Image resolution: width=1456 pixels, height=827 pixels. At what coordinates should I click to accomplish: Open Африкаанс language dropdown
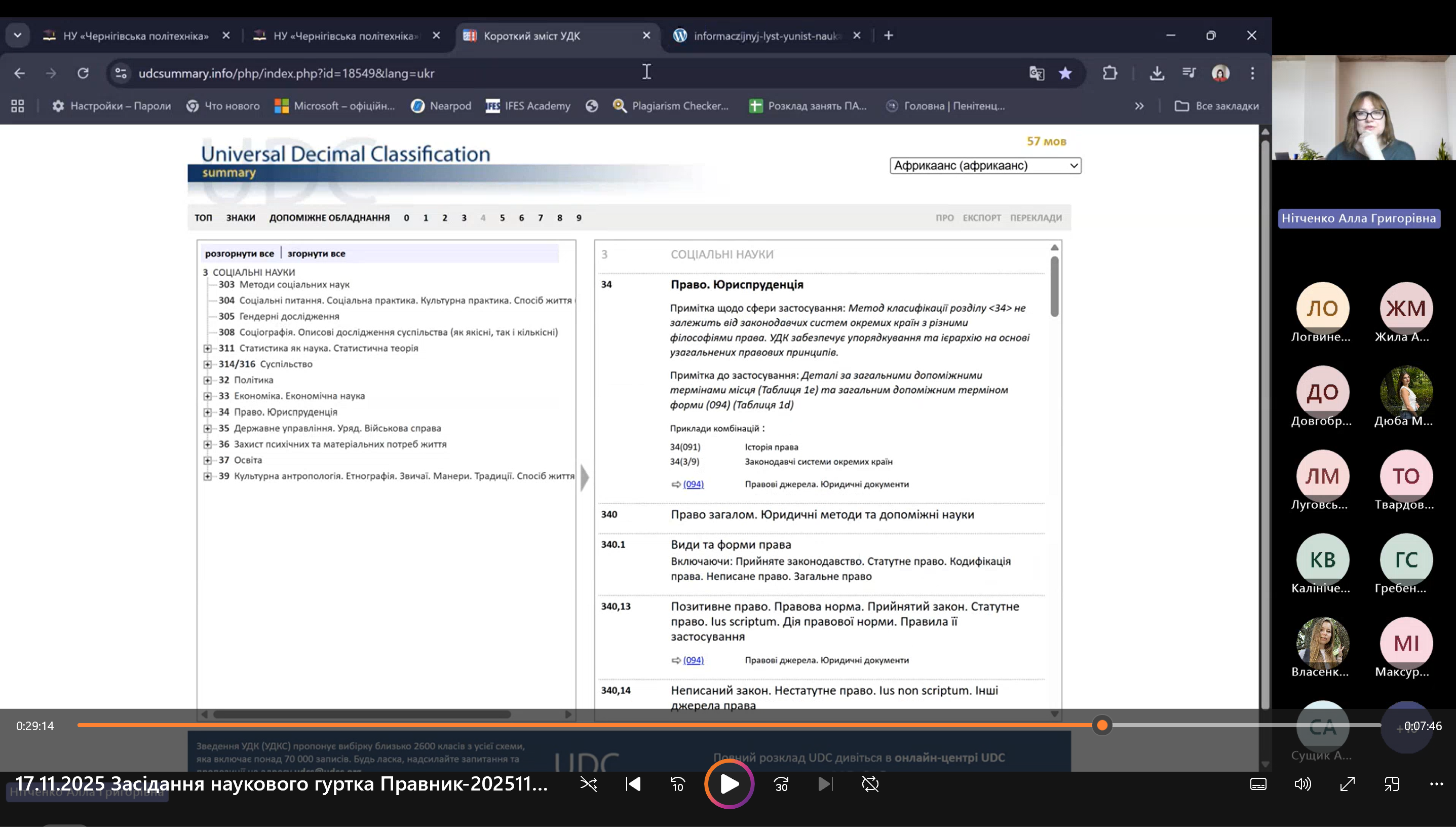click(x=985, y=166)
